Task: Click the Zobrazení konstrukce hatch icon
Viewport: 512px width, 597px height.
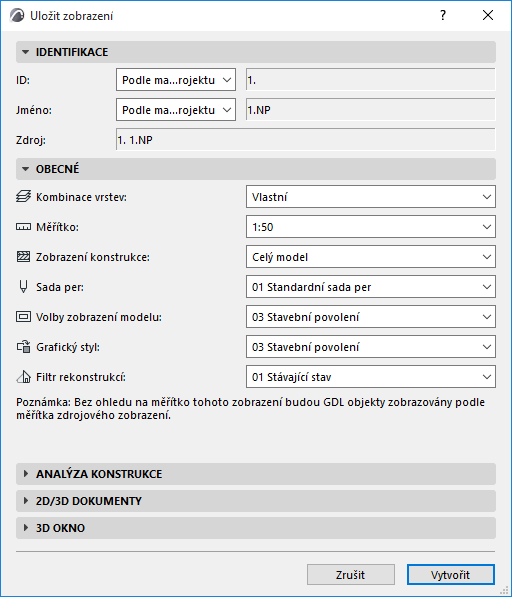Action: coord(23,257)
